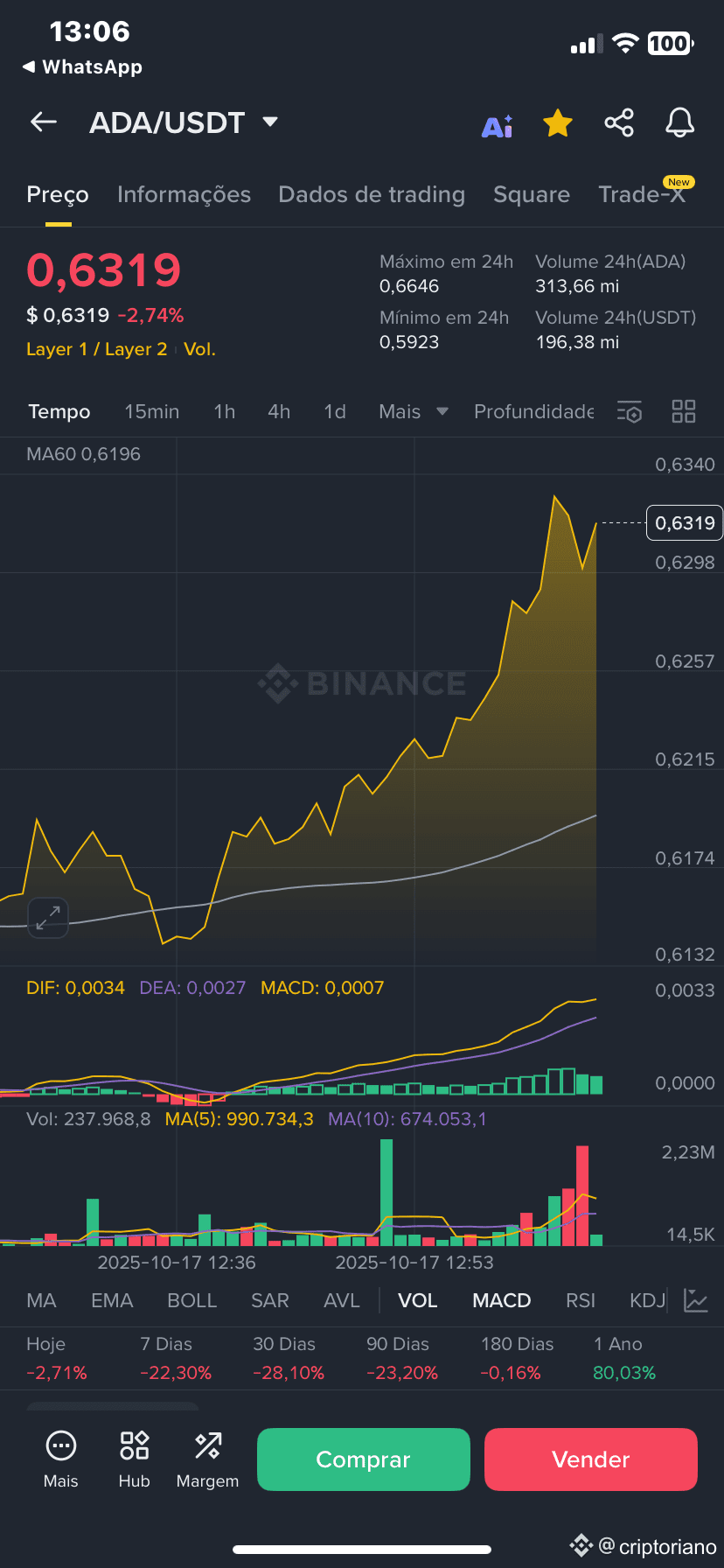Tap the 180 Dias -0,16% performance
The width and height of the screenshot is (724, 1568).
click(x=518, y=1358)
